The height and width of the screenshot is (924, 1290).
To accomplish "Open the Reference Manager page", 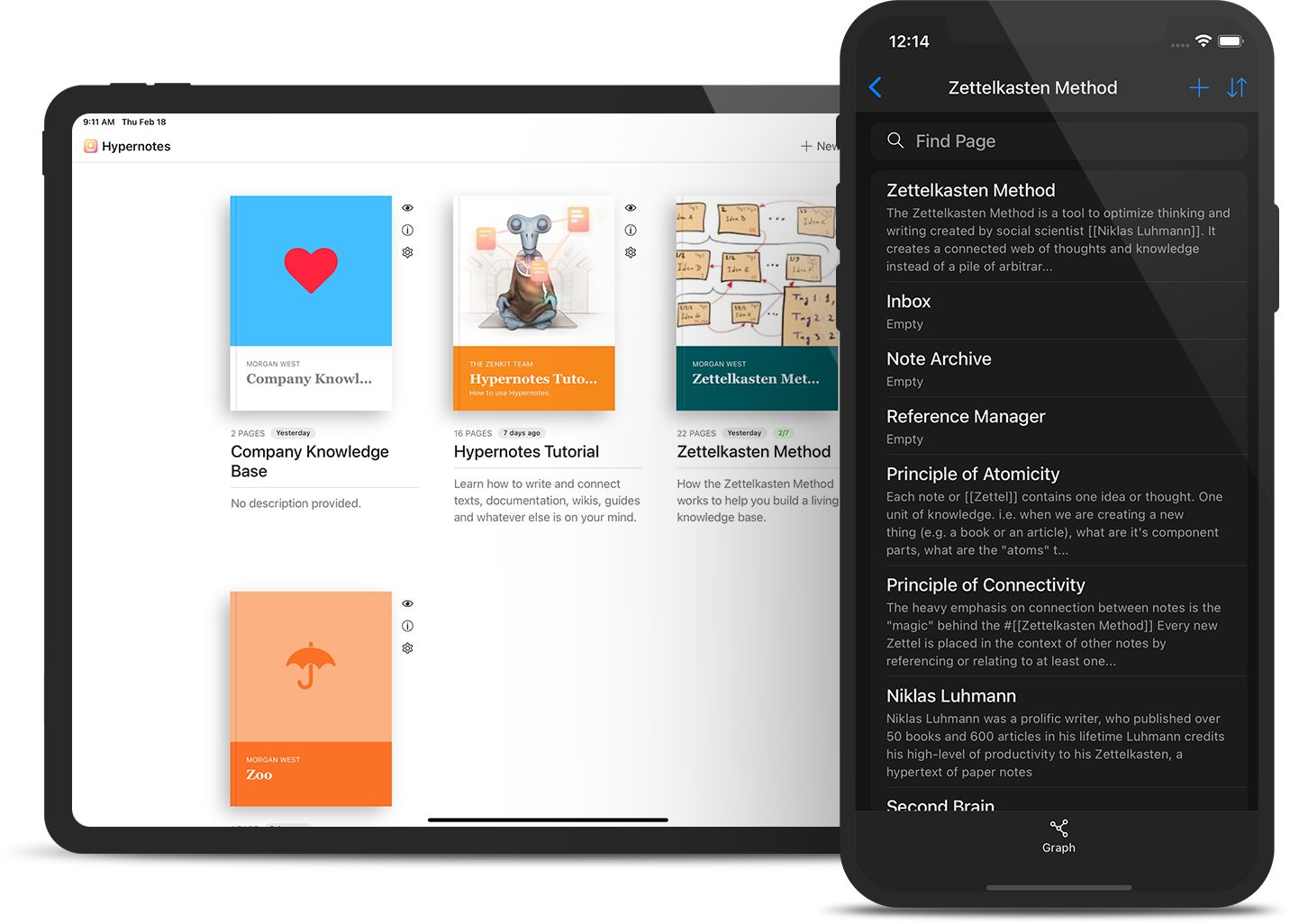I will (x=1058, y=426).
